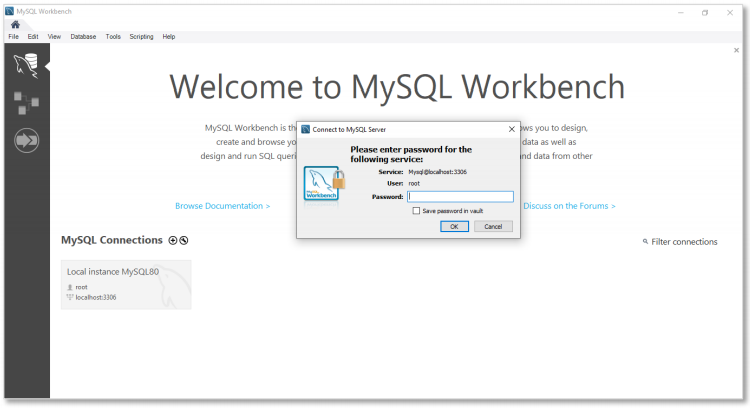Close the Connect to MySQL Server dialog
The height and width of the screenshot is (408, 750).
tap(511, 129)
